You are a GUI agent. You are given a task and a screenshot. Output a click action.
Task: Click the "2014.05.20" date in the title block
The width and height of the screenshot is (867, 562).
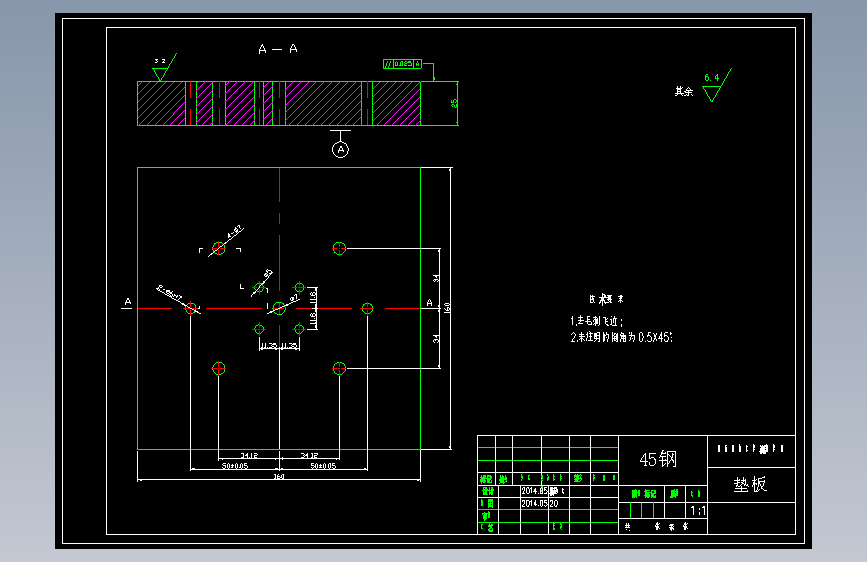(x=540, y=503)
